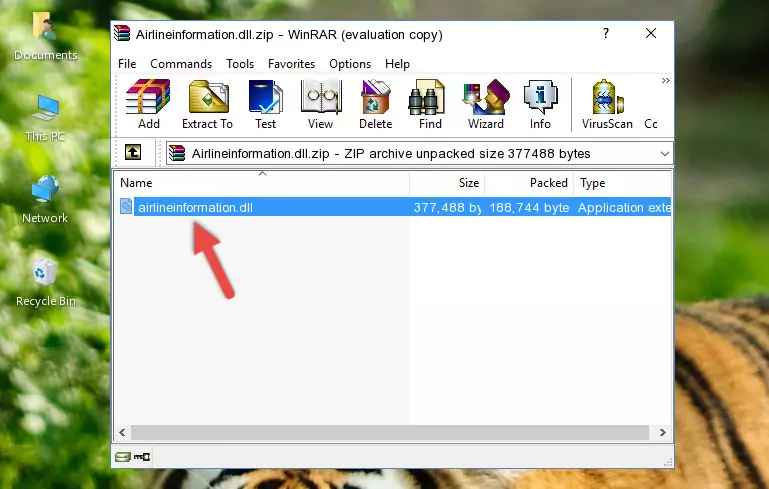Open the Favorites menu
Screen dimensions: 769x489
[x=291, y=64]
